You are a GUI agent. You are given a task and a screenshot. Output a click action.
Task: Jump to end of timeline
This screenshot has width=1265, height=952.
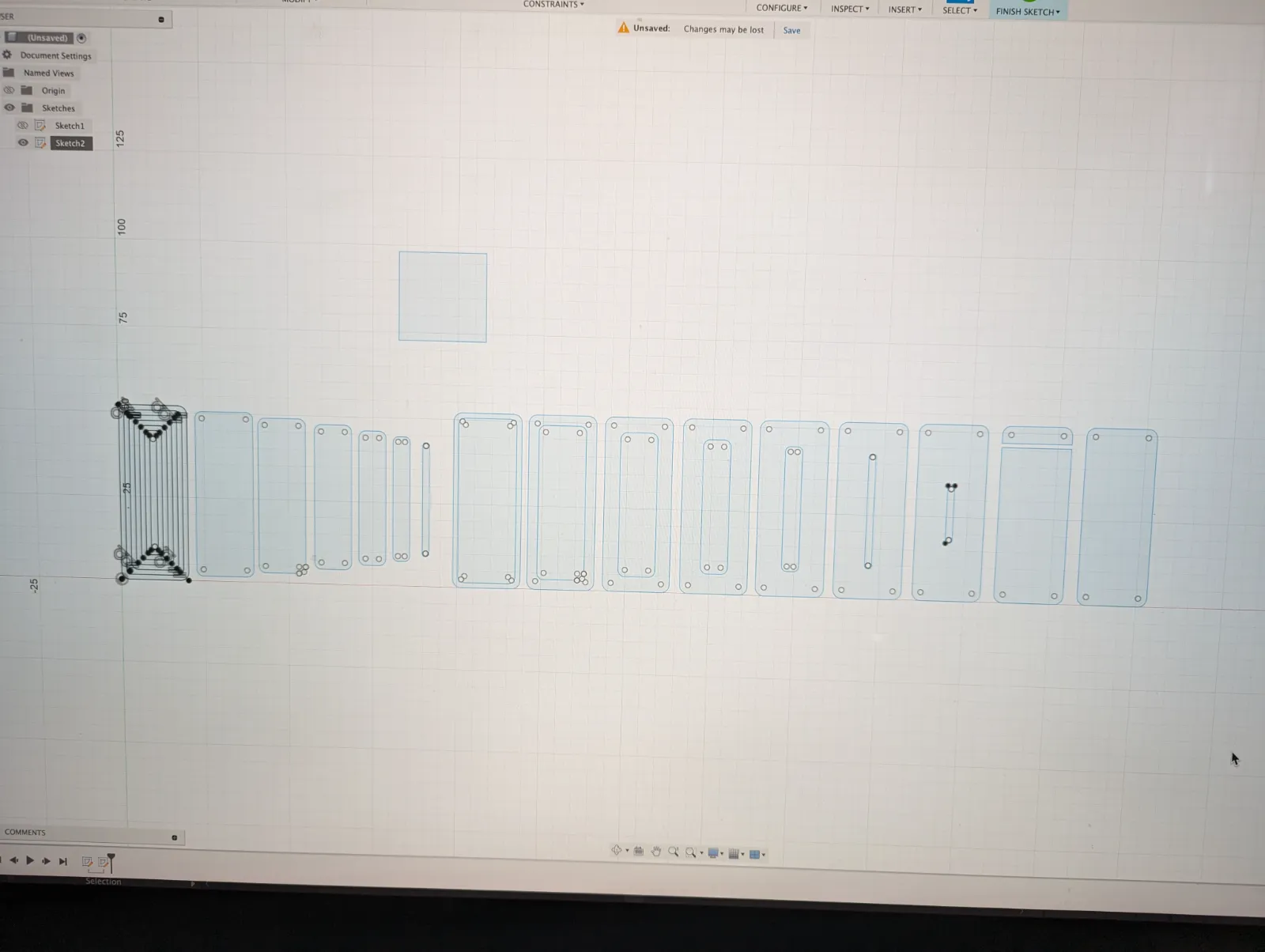(63, 861)
